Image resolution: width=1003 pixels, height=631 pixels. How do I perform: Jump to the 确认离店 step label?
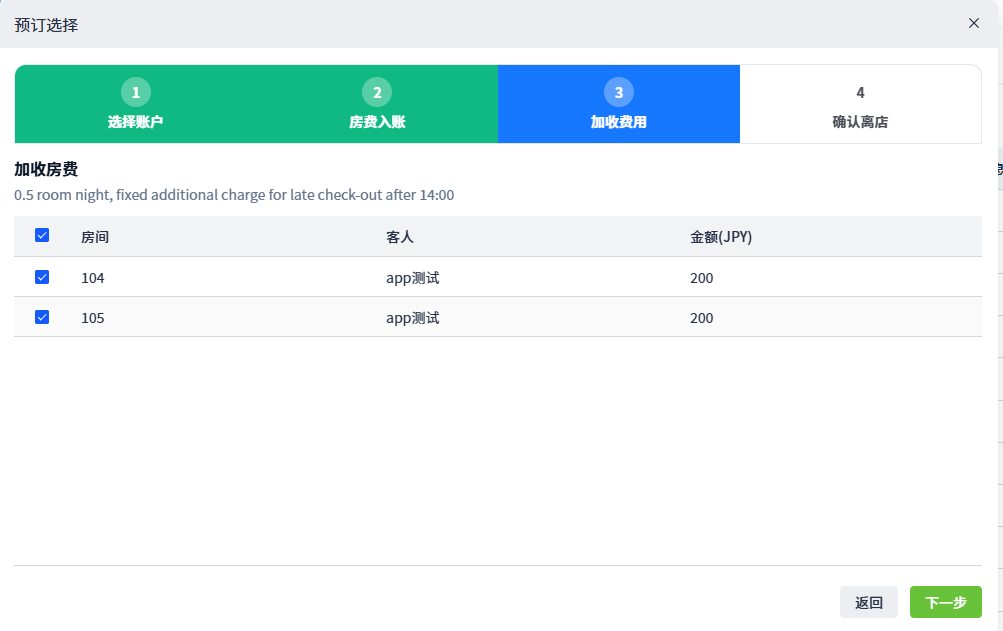860,122
